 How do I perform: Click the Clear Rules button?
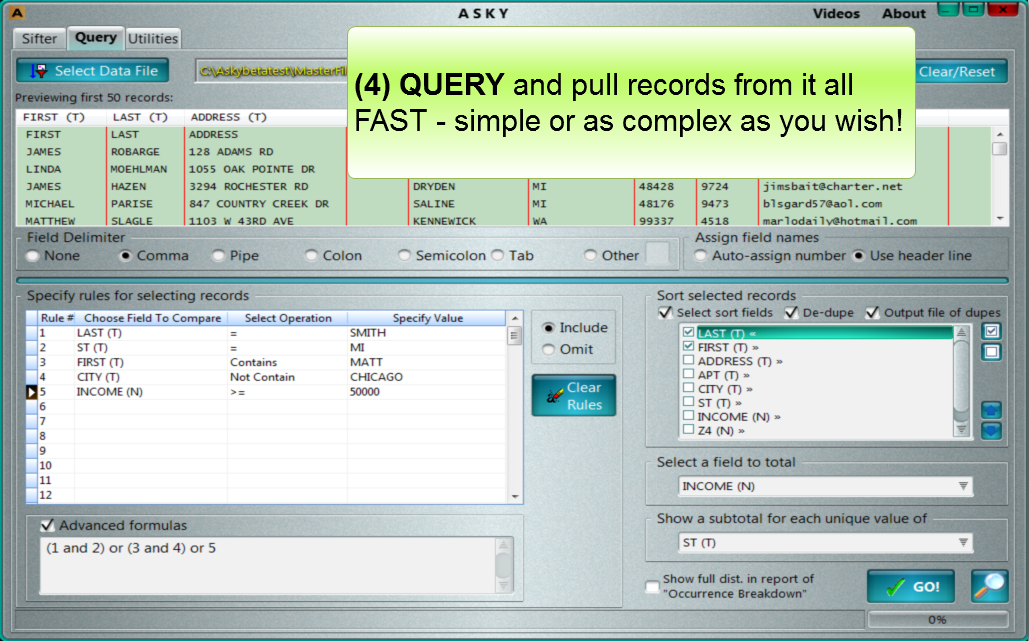coord(574,396)
